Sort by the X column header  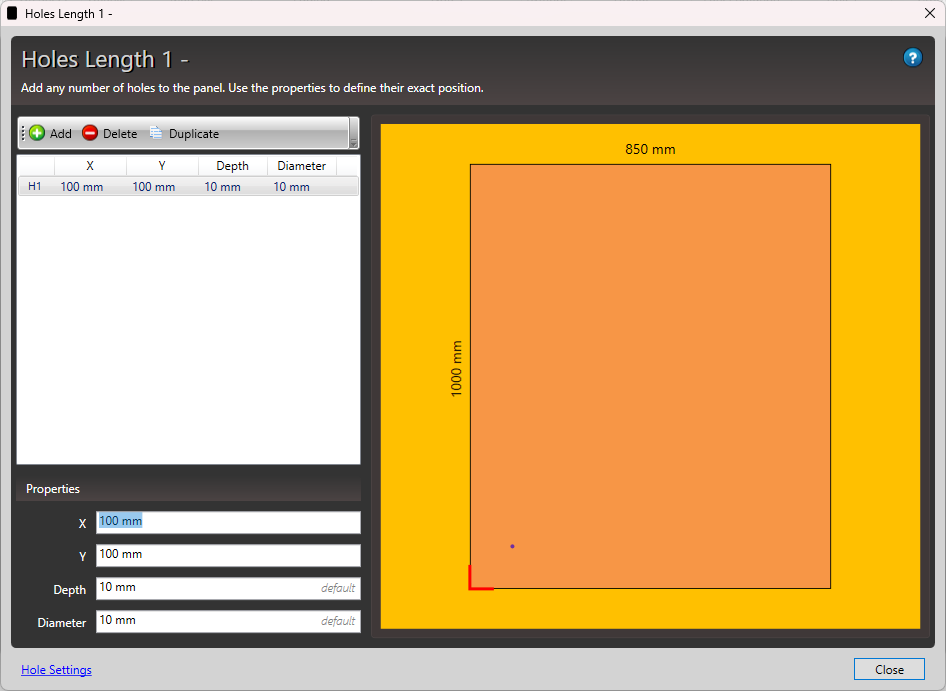click(90, 166)
